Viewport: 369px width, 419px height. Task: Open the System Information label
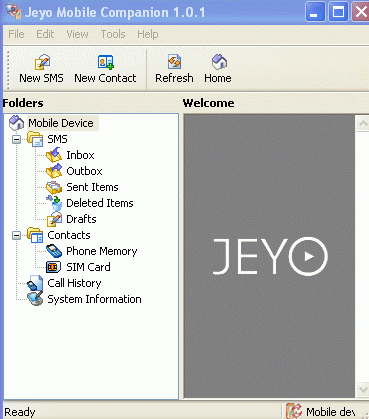click(x=94, y=299)
